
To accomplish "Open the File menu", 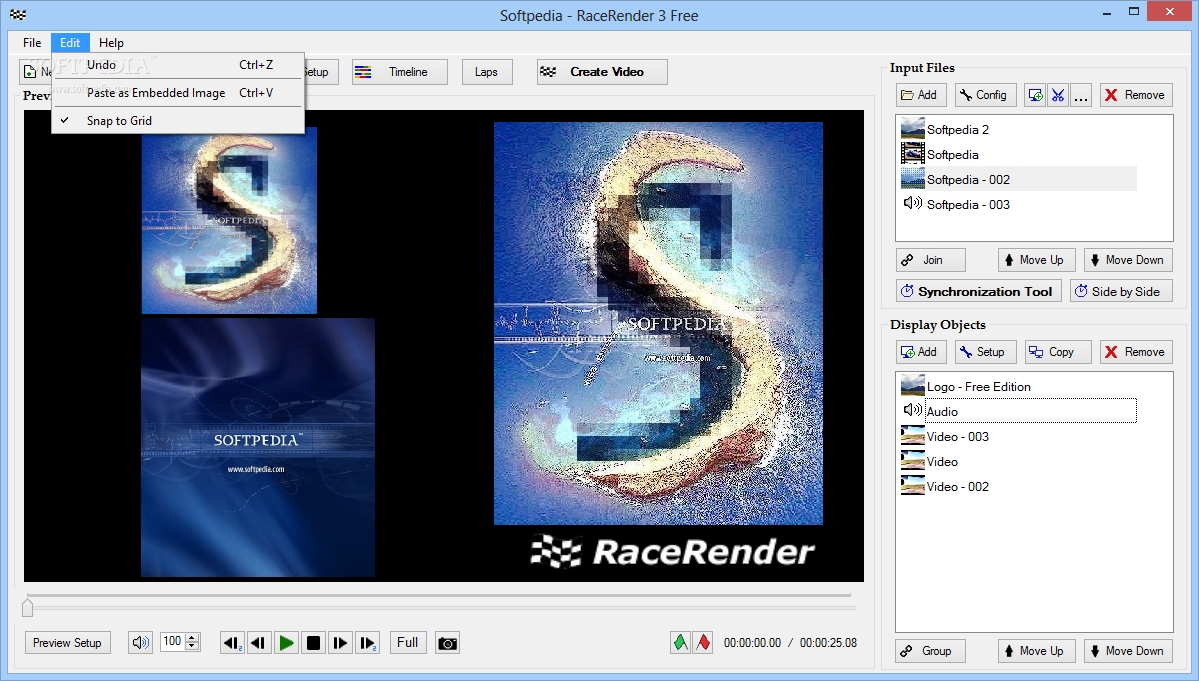I will [x=32, y=43].
